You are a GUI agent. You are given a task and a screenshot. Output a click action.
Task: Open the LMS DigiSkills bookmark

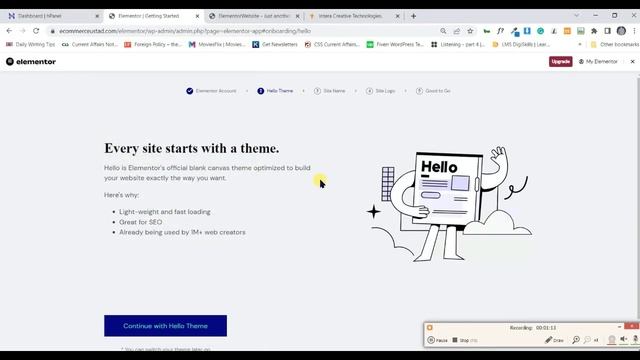(x=521, y=44)
